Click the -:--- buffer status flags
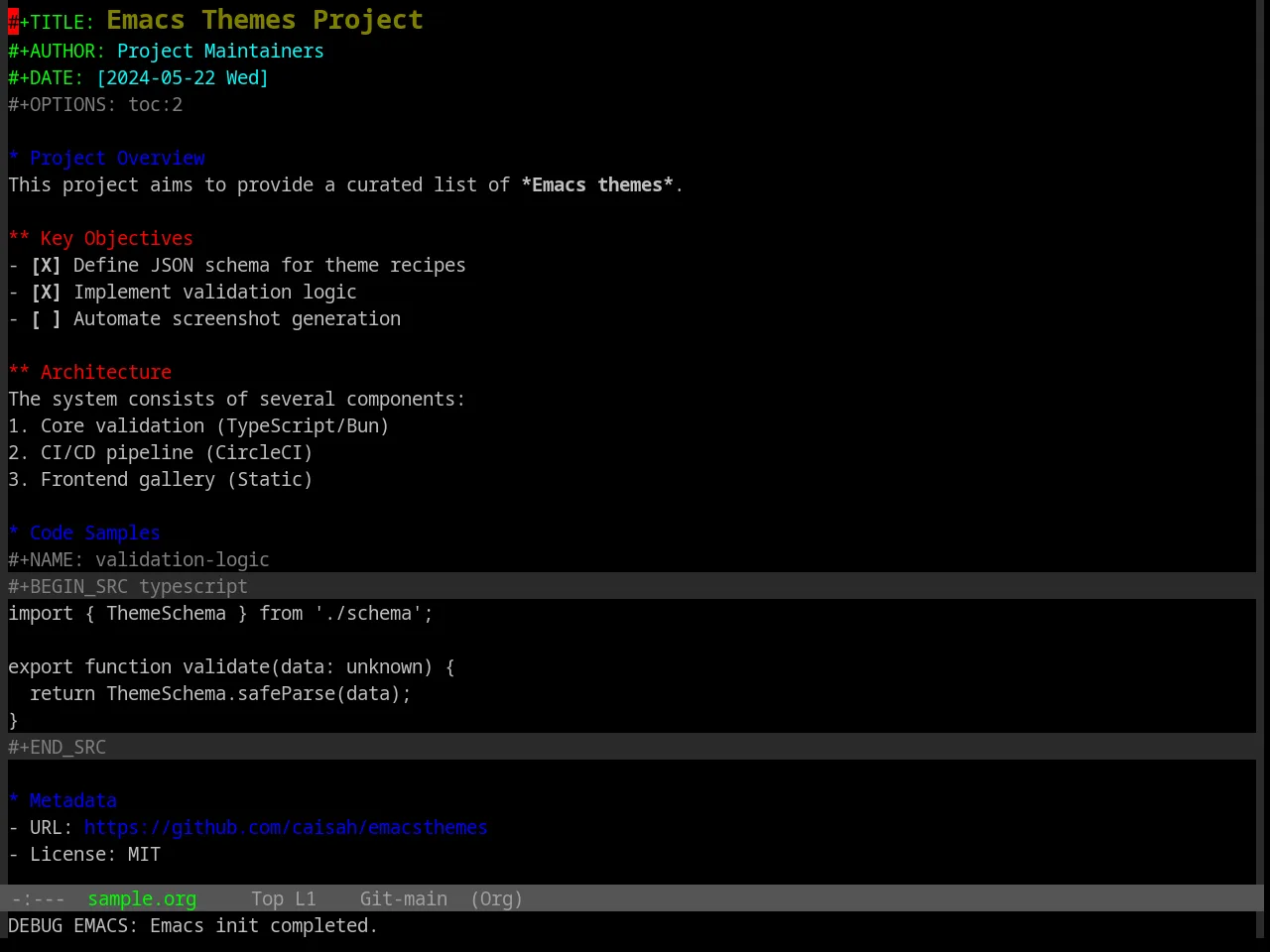Screen dimensions: 1270x952 click(x=38, y=898)
